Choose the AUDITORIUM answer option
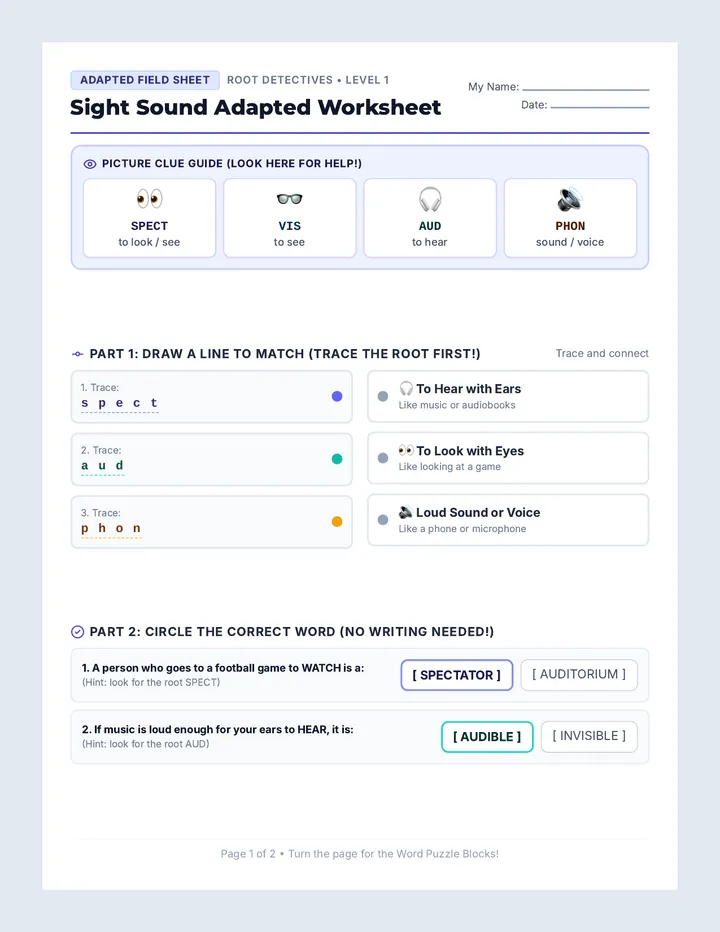 [x=579, y=675]
